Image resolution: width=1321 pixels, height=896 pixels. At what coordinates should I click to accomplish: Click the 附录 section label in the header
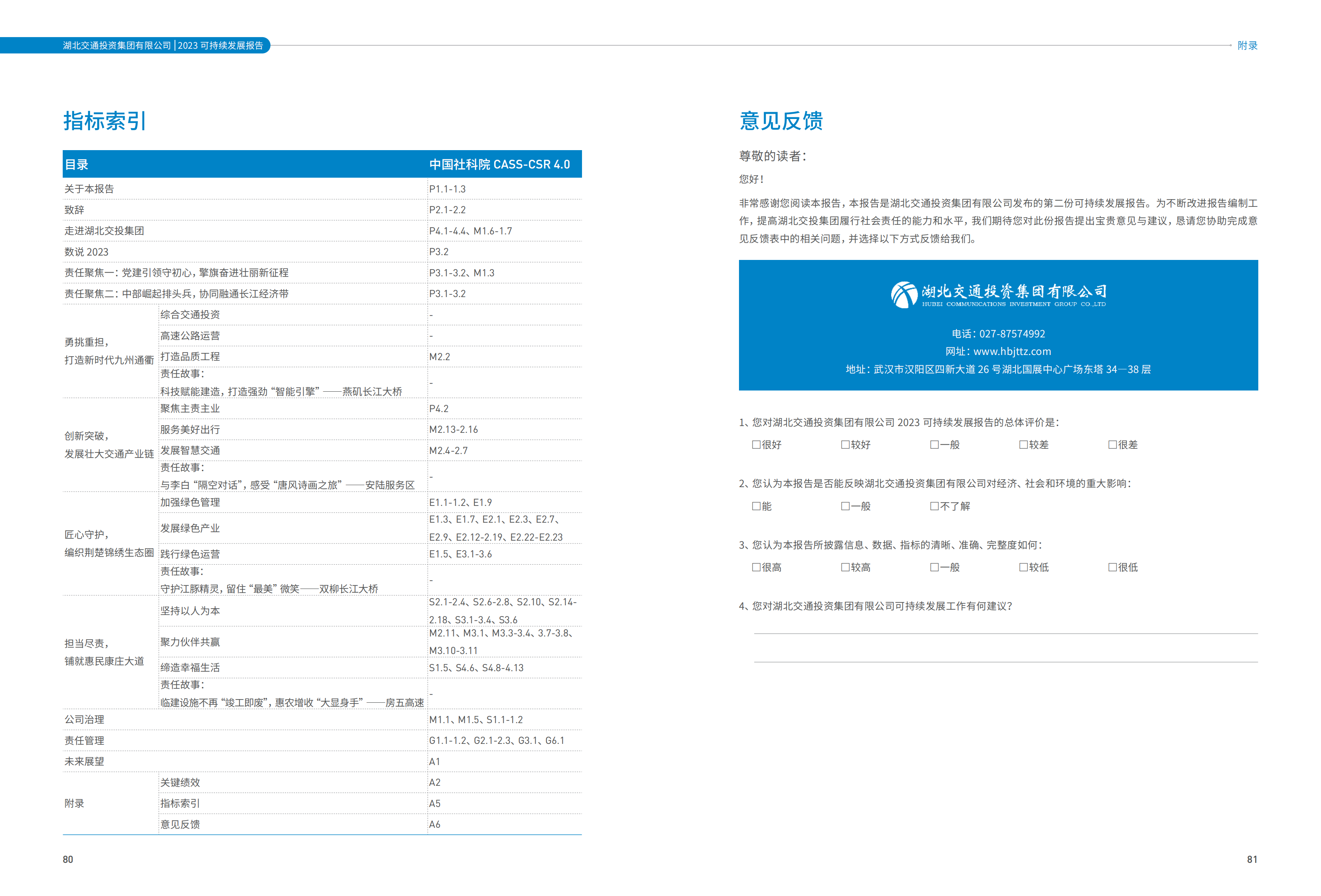click(1247, 46)
